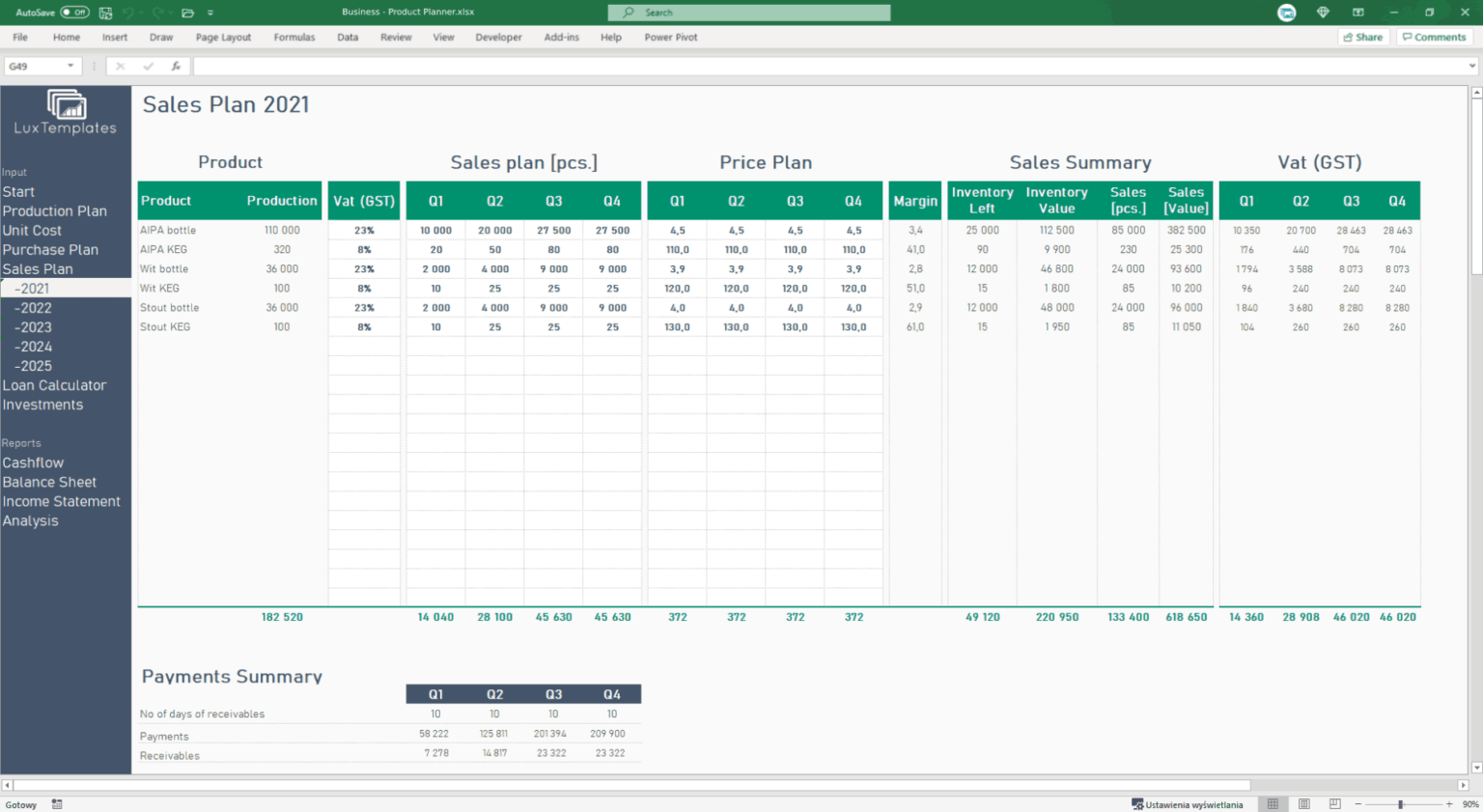Select the Page Layout view icon in status bar
This screenshot has height=812, width=1483.
pos(1303,803)
